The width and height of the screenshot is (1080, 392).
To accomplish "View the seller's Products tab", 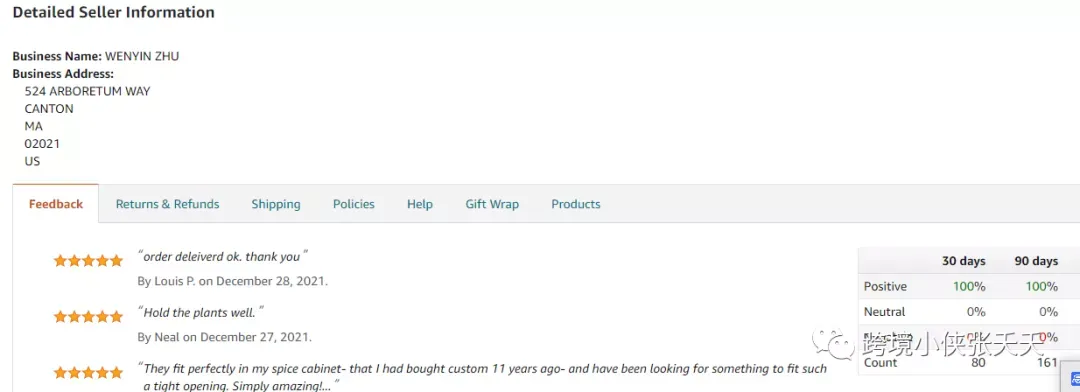I will pos(576,204).
